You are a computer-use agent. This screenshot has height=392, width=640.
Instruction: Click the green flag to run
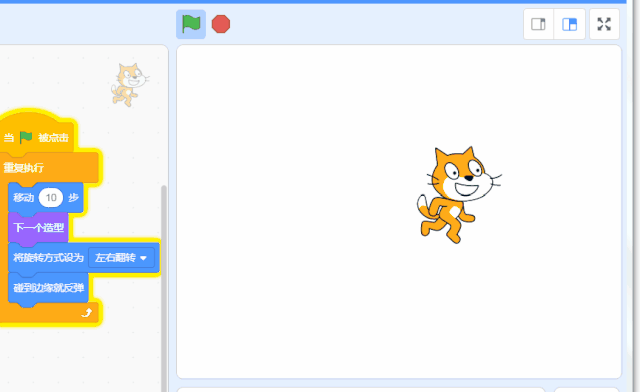(191, 24)
